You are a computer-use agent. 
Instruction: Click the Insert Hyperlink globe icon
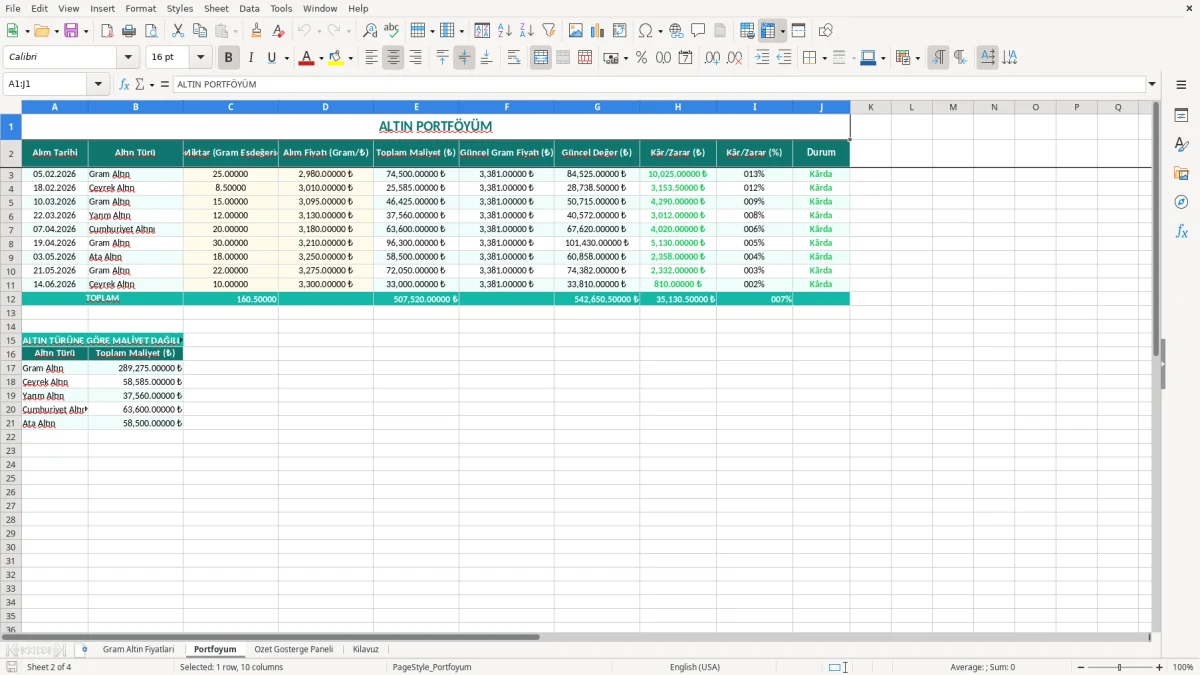pyautogui.click(x=676, y=31)
